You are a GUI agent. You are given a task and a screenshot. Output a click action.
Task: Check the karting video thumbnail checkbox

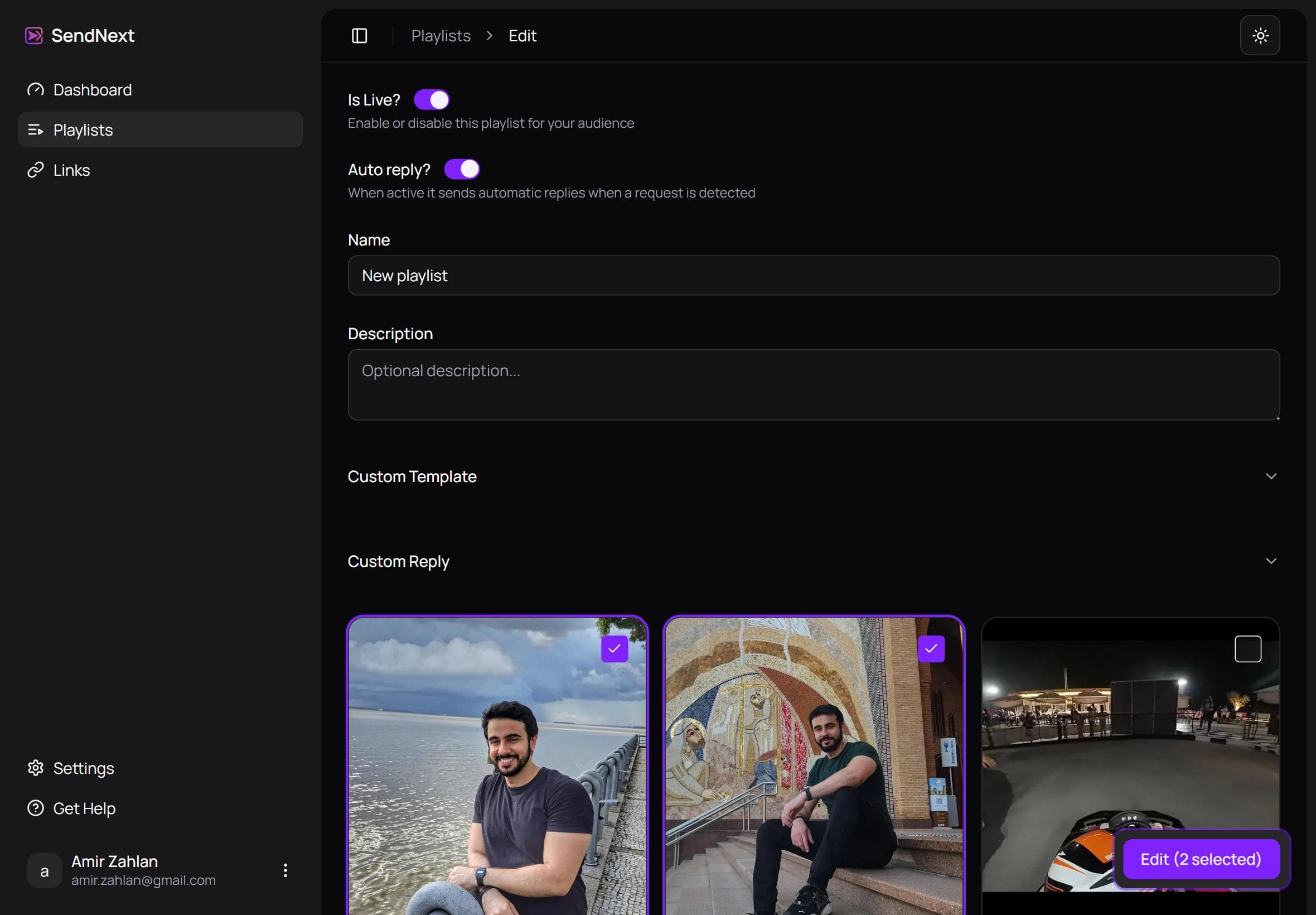point(1247,648)
